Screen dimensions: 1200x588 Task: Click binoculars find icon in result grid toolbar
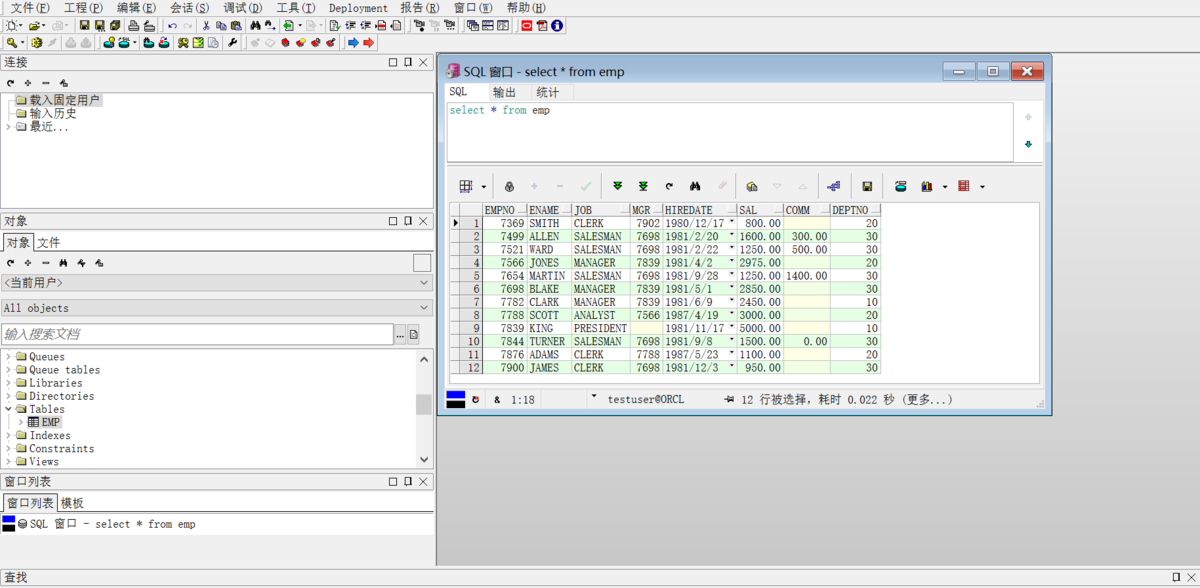pos(695,186)
